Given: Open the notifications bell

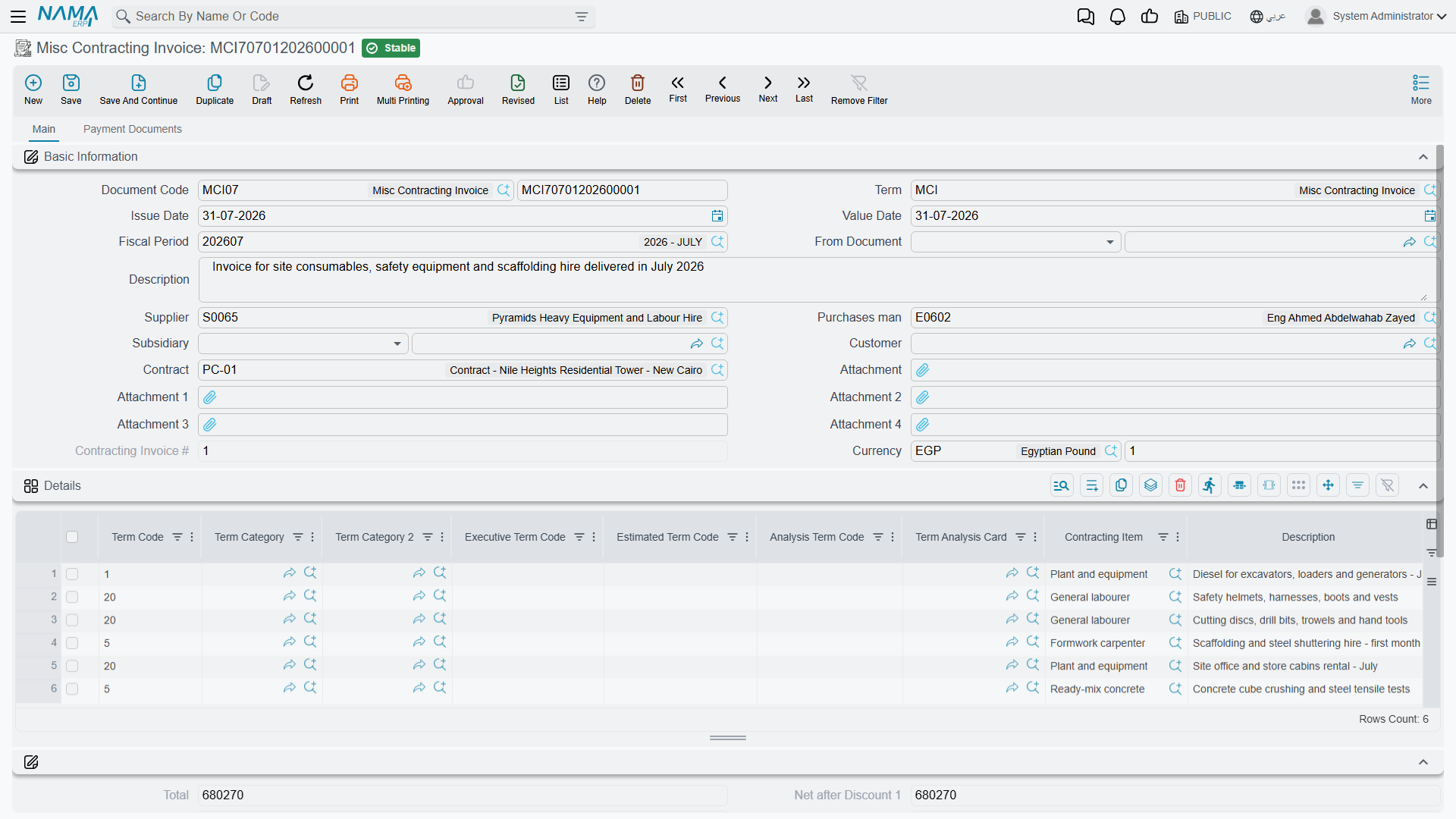Looking at the screenshot, I should pyautogui.click(x=1118, y=17).
